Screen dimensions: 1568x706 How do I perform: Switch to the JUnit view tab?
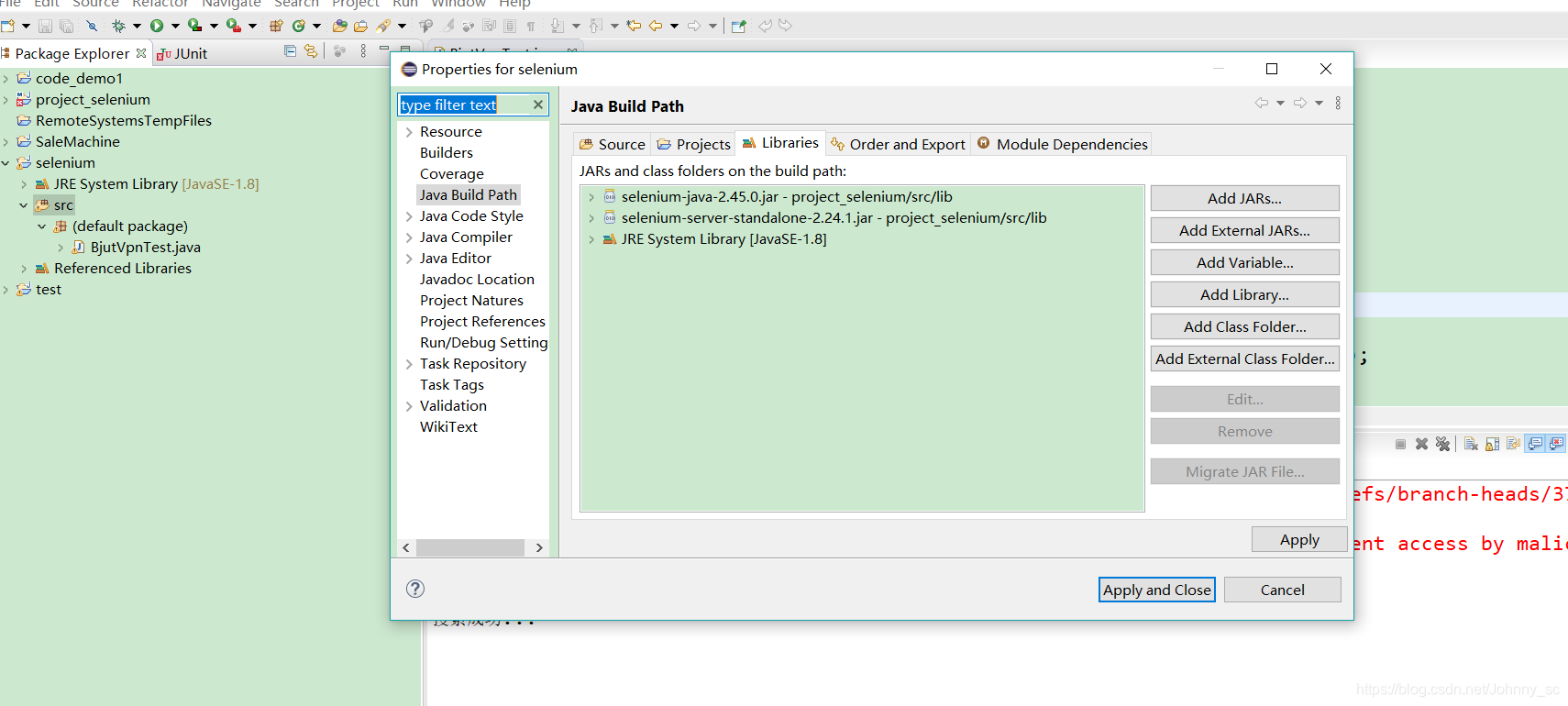point(182,53)
